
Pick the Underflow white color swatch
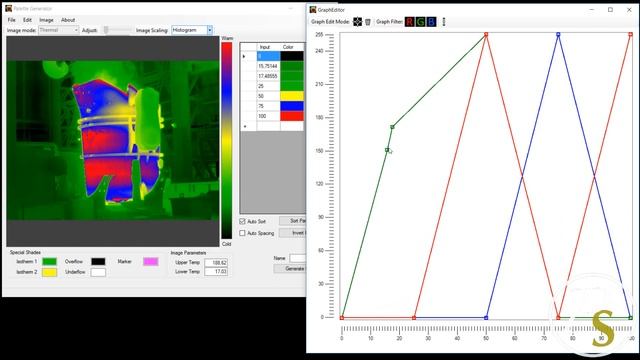[x=98, y=272]
